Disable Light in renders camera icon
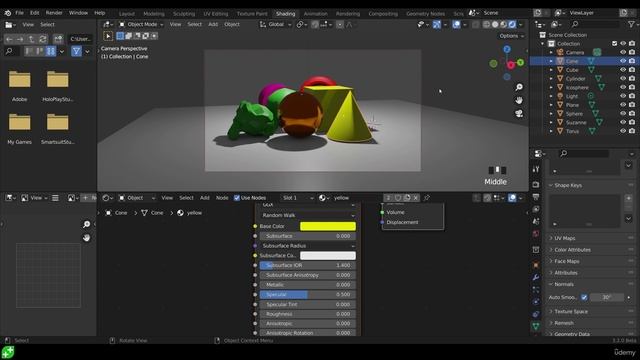The height and width of the screenshot is (360, 640). (632, 96)
